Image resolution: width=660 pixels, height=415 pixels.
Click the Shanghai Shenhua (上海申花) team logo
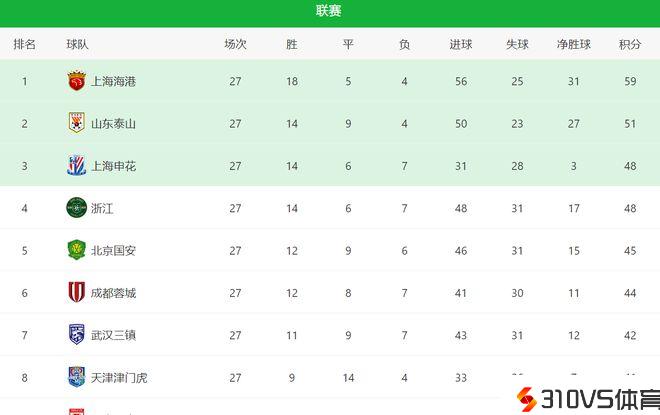tap(76, 165)
